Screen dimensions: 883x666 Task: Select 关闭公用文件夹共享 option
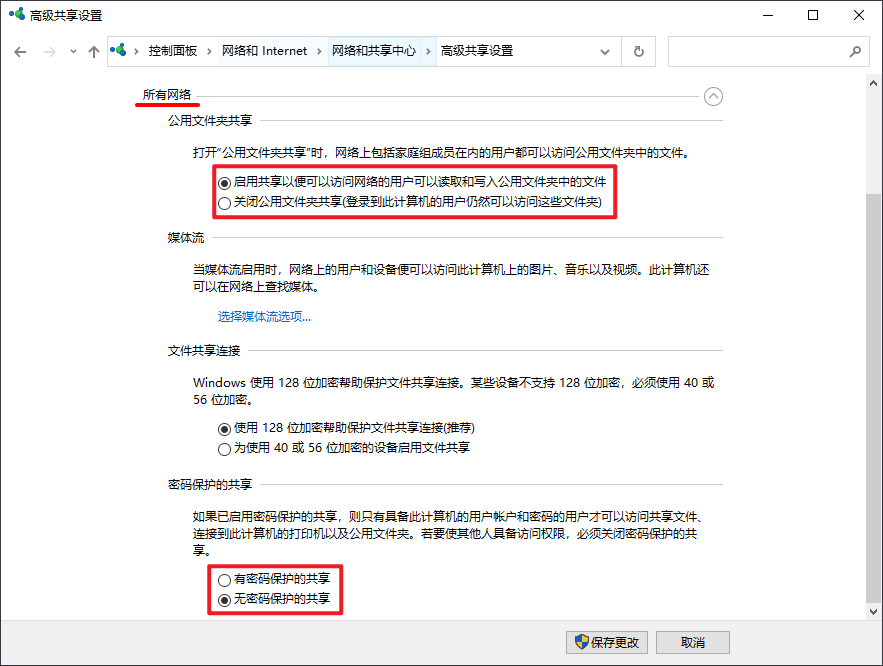(410, 202)
